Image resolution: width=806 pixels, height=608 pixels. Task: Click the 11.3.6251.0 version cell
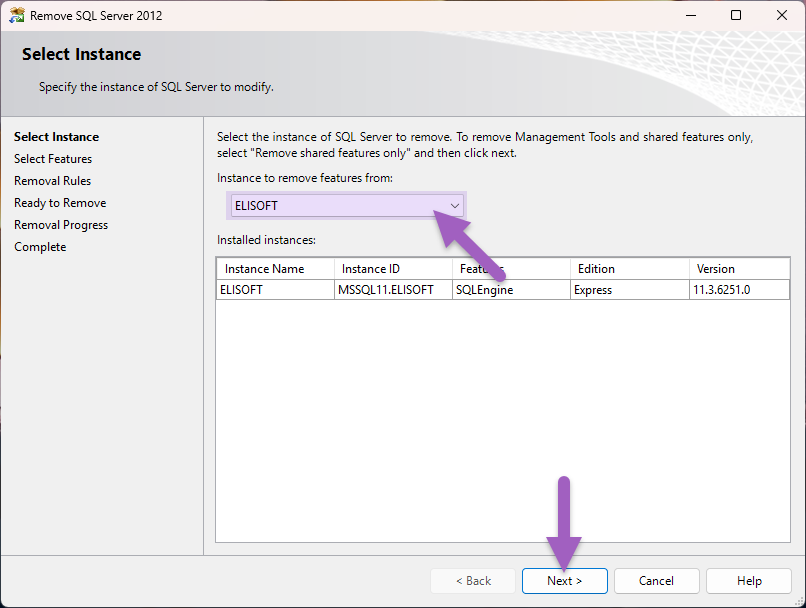(x=739, y=290)
